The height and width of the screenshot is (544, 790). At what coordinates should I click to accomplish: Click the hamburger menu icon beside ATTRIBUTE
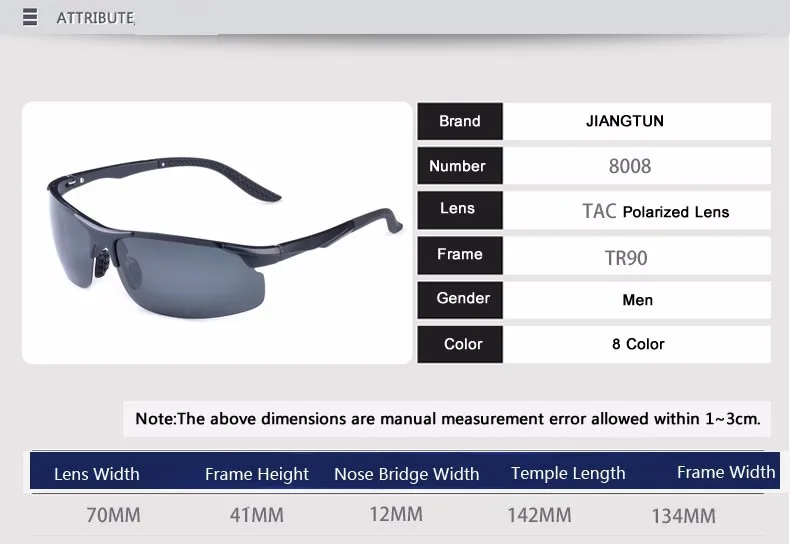(30, 17)
